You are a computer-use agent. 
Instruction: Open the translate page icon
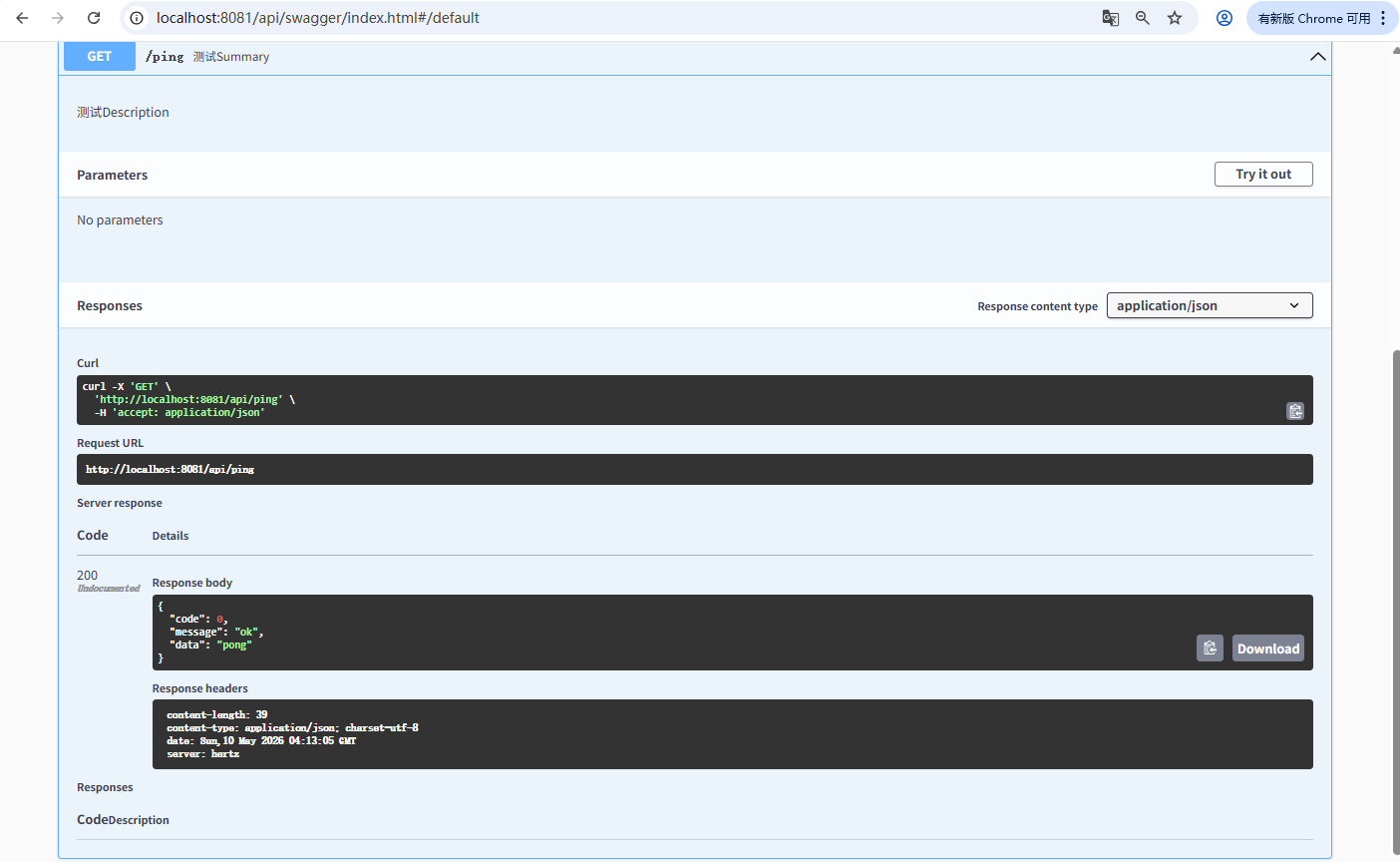1110,18
